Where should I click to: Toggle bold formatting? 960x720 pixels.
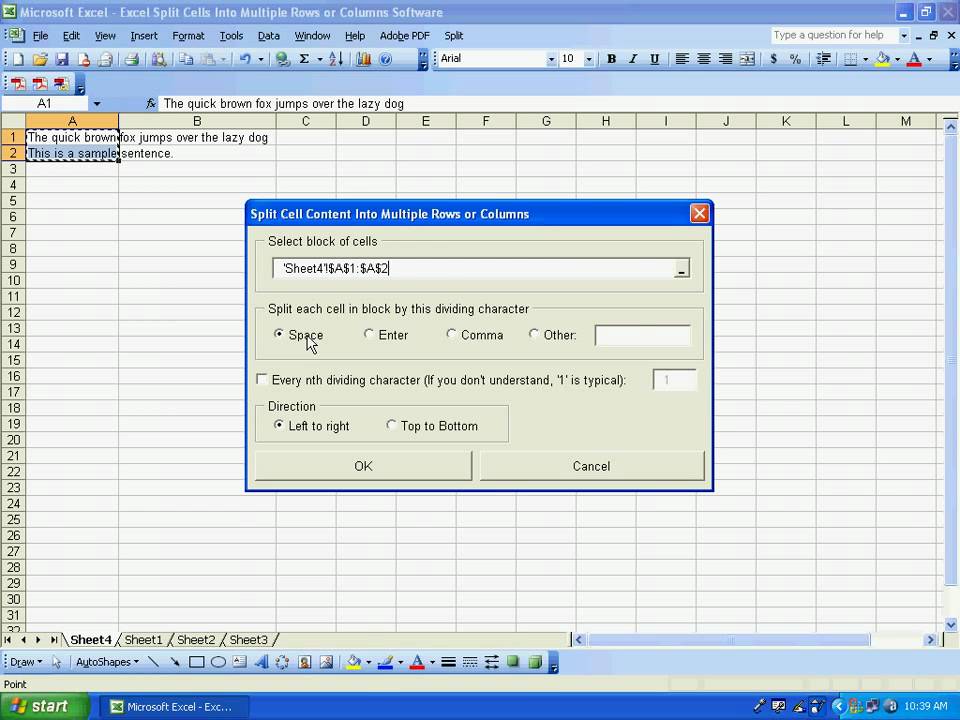(x=611, y=59)
